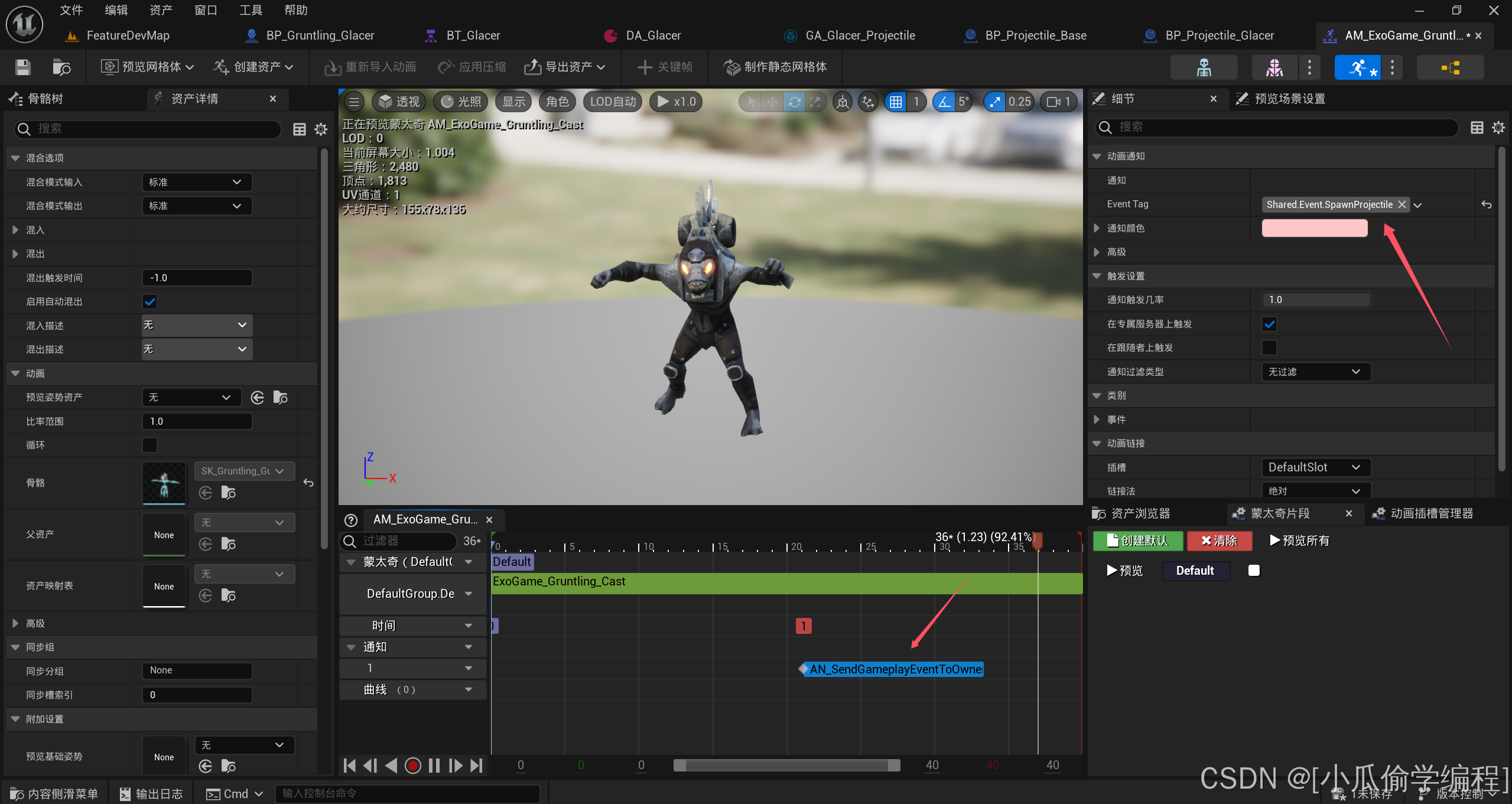Screen dimensions: 1512x804
Task: Click the pink 通知颜色 color swatch
Action: 1314,228
